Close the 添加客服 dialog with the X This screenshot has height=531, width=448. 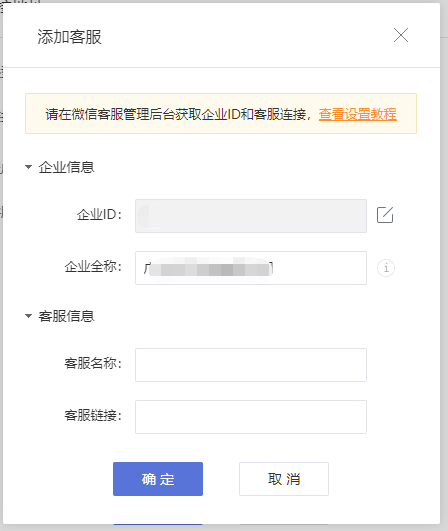pyautogui.click(x=401, y=35)
